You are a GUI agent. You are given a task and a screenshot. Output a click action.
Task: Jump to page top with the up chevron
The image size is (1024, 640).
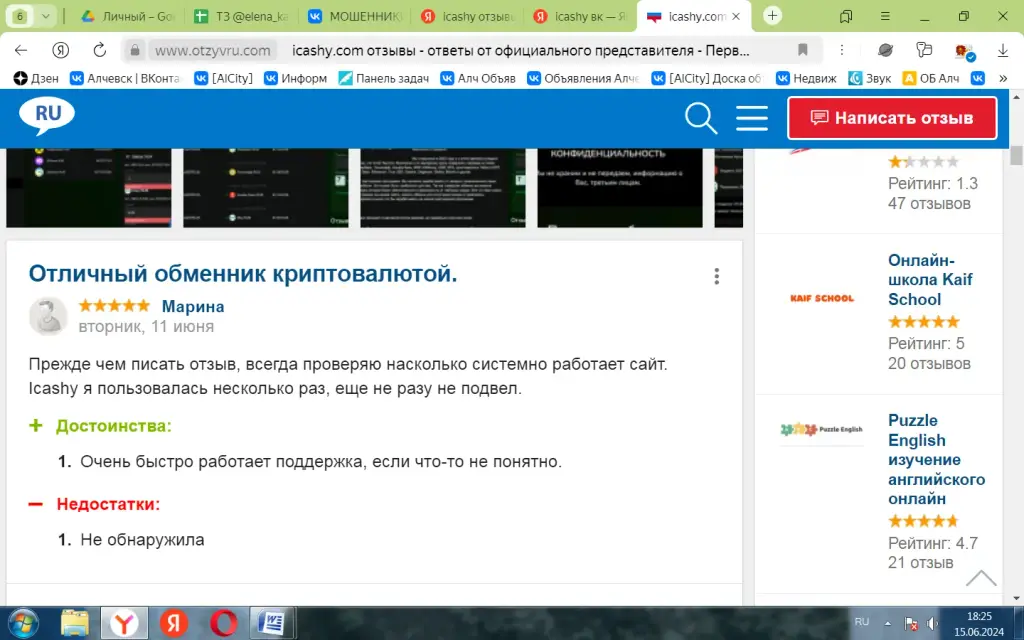click(x=981, y=578)
